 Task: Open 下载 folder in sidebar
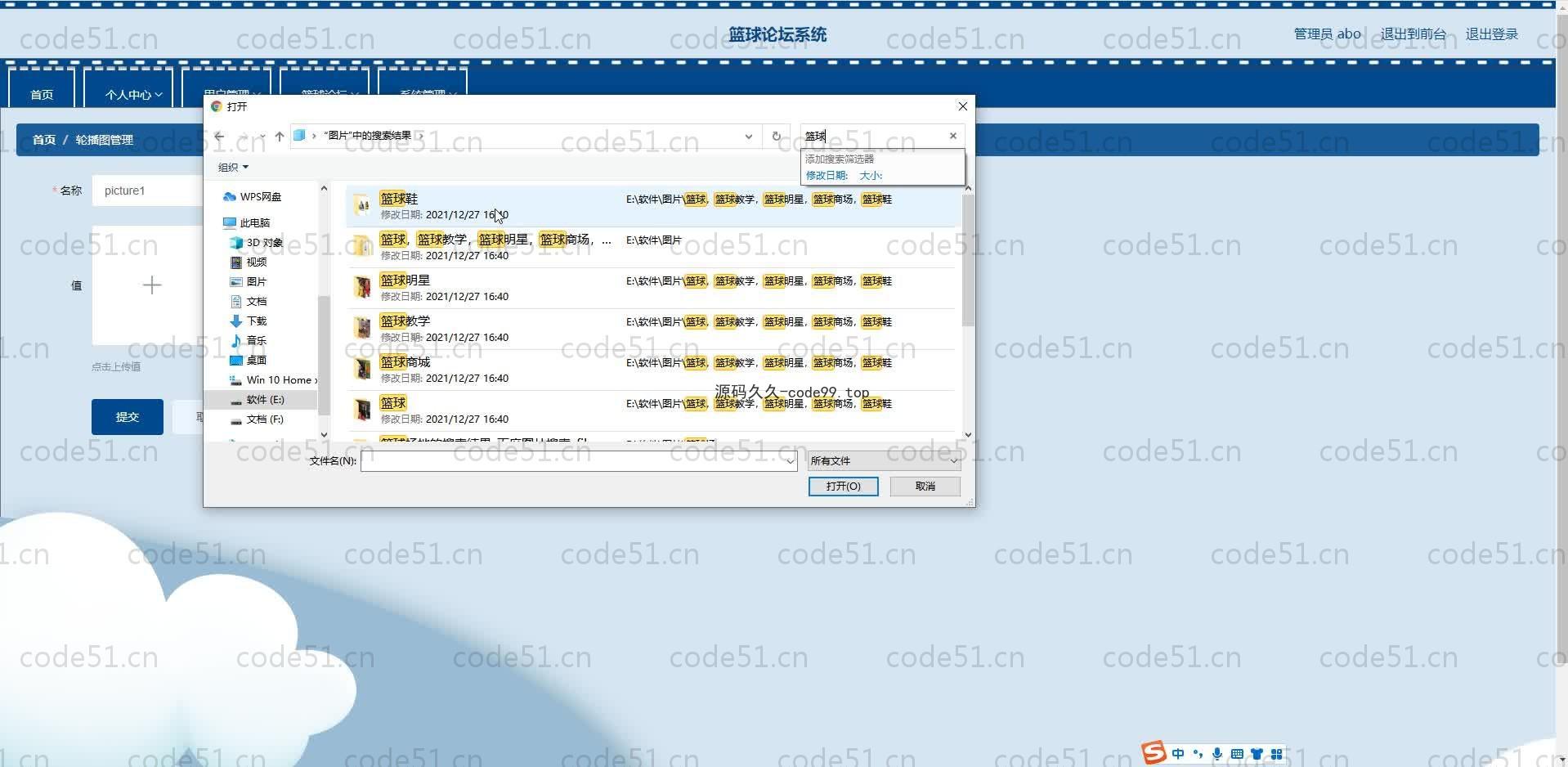(x=249, y=321)
